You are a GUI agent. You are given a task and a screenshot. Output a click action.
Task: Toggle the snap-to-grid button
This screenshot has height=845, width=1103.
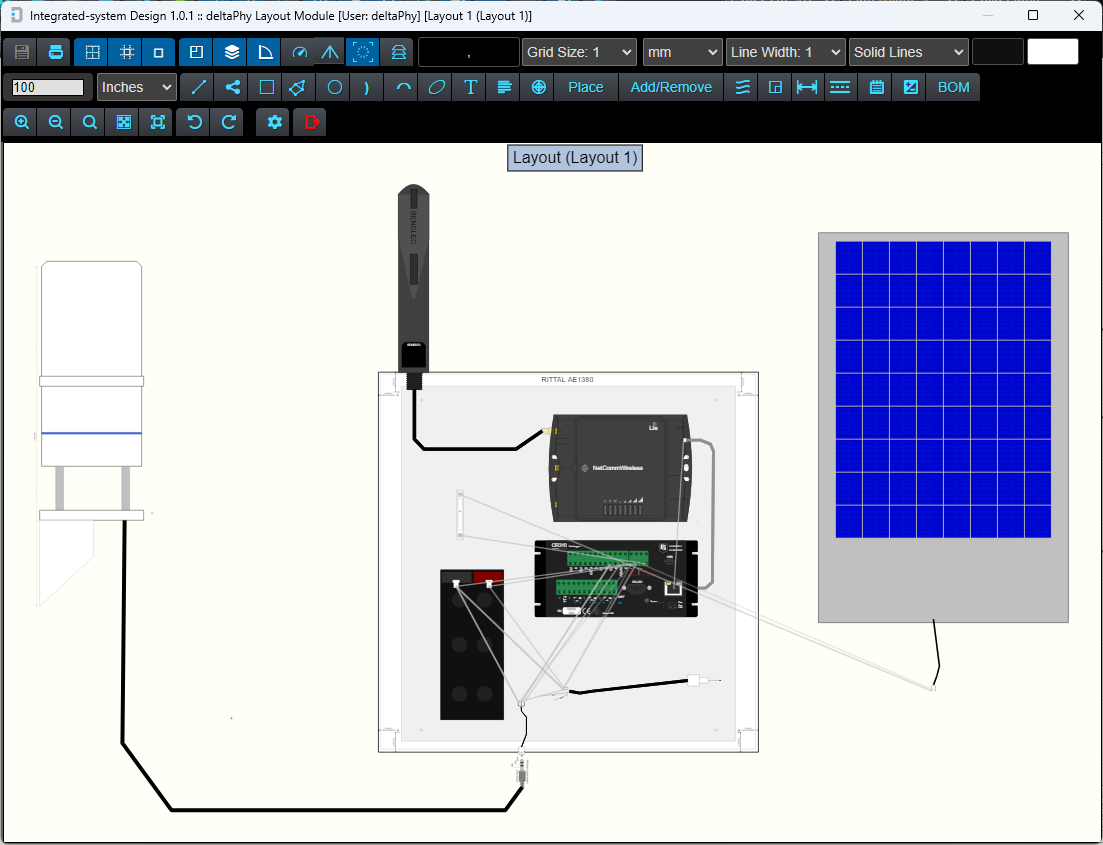click(x=126, y=51)
